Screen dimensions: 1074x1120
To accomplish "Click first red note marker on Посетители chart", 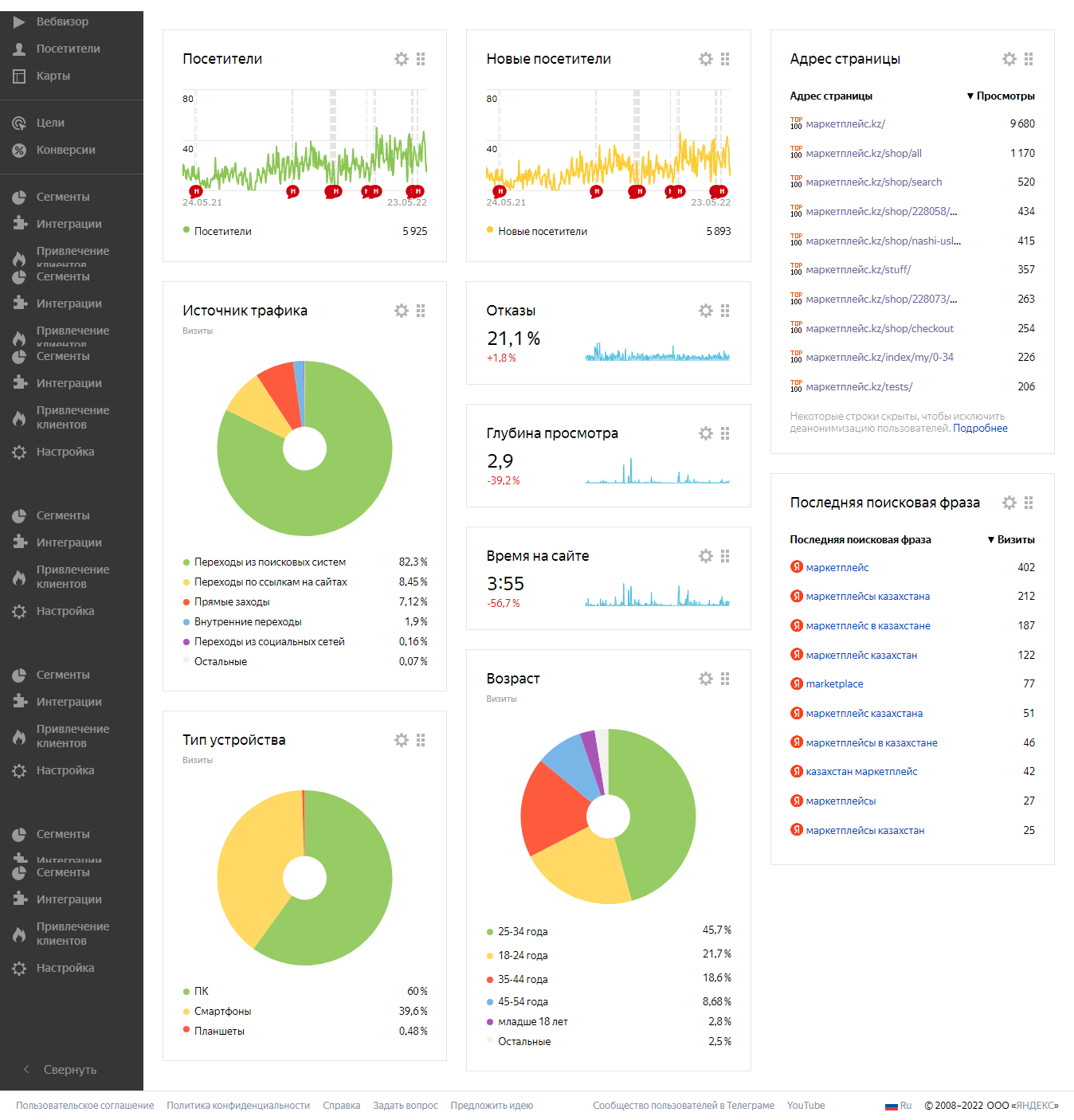I will (x=196, y=191).
